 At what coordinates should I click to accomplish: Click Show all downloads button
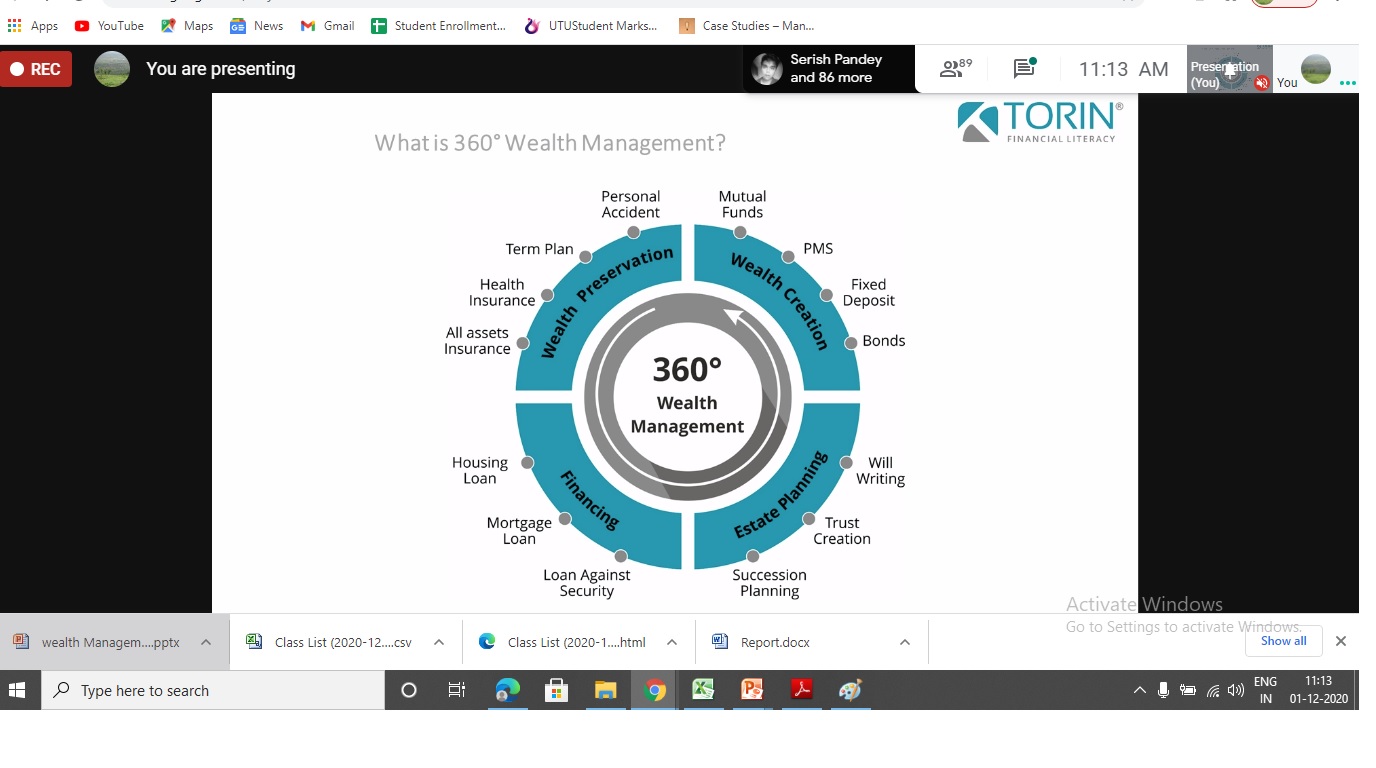click(x=1283, y=641)
